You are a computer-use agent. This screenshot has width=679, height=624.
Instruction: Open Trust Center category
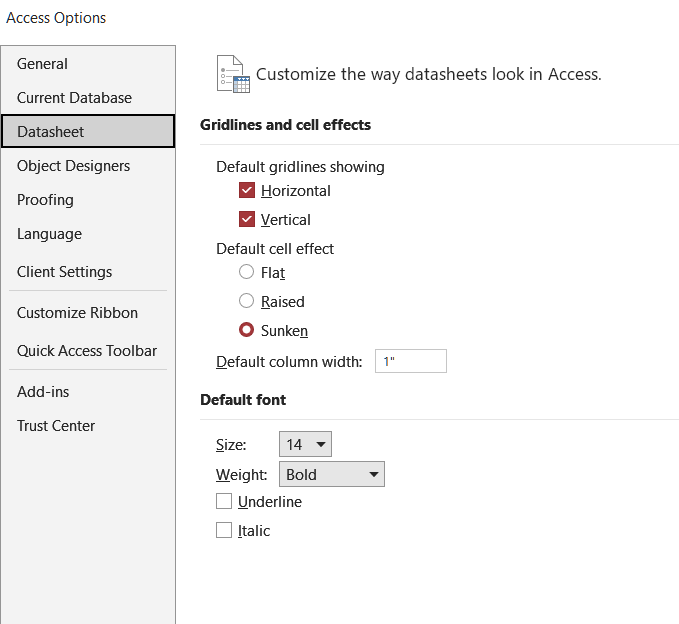pos(88,426)
